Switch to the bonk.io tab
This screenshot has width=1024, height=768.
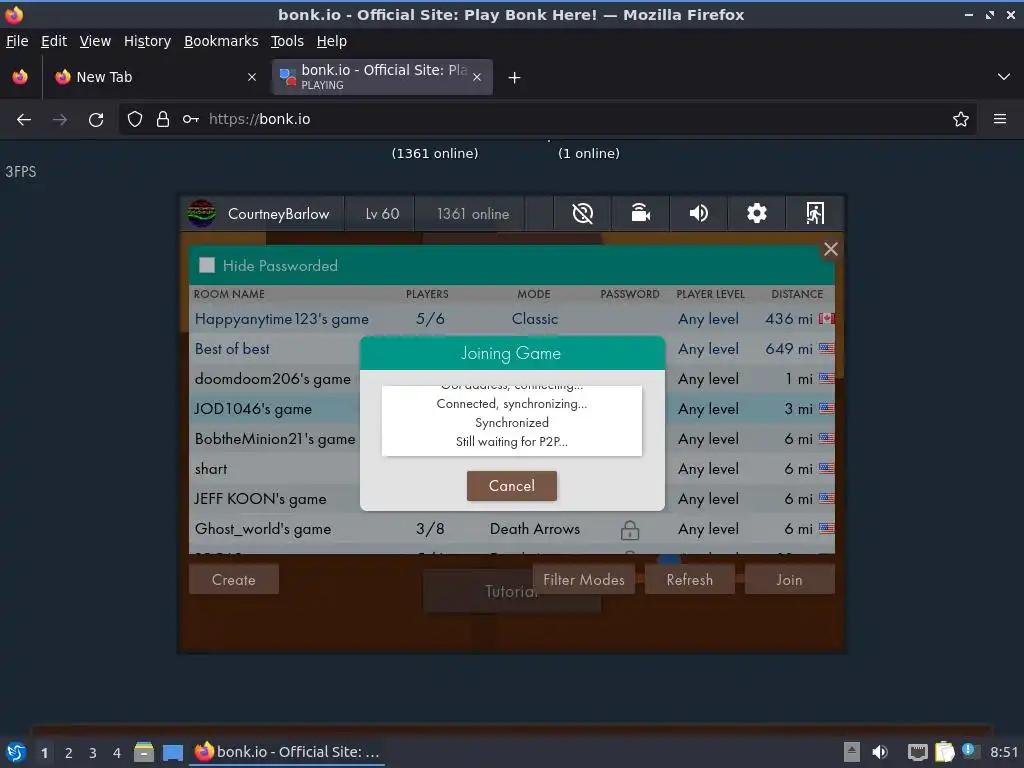382,77
